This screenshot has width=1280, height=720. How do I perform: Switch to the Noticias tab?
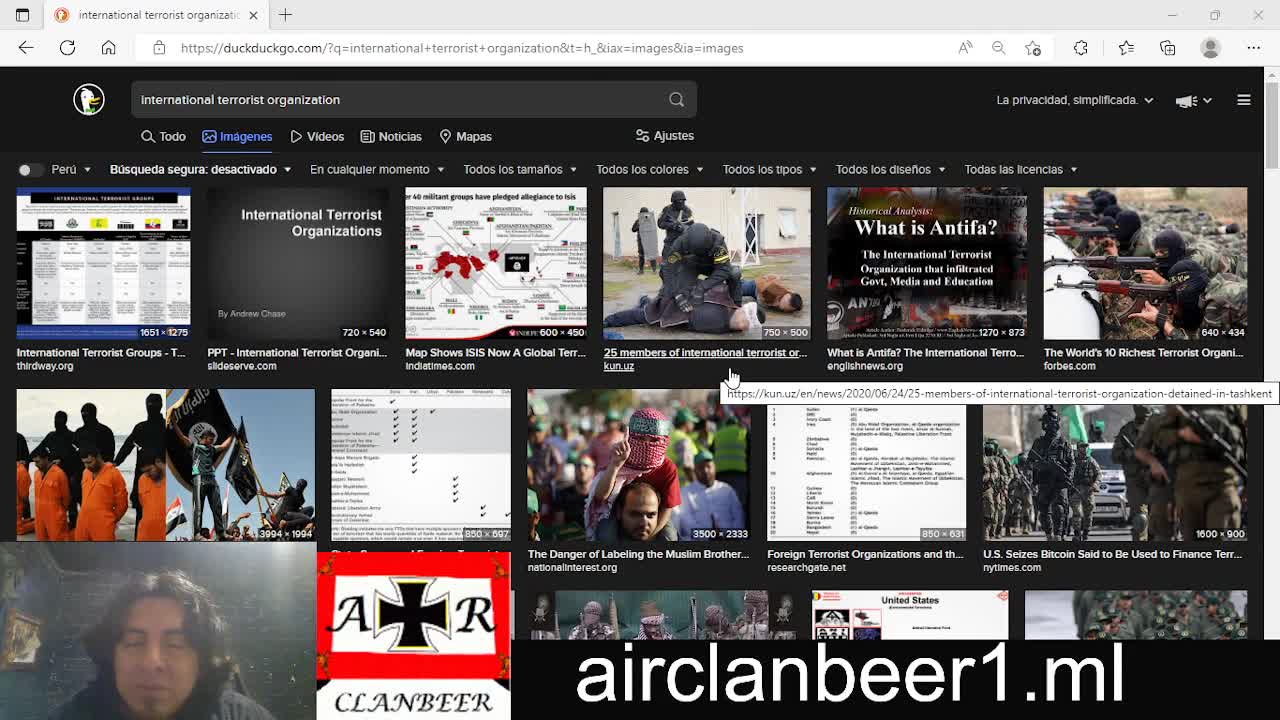(x=391, y=136)
